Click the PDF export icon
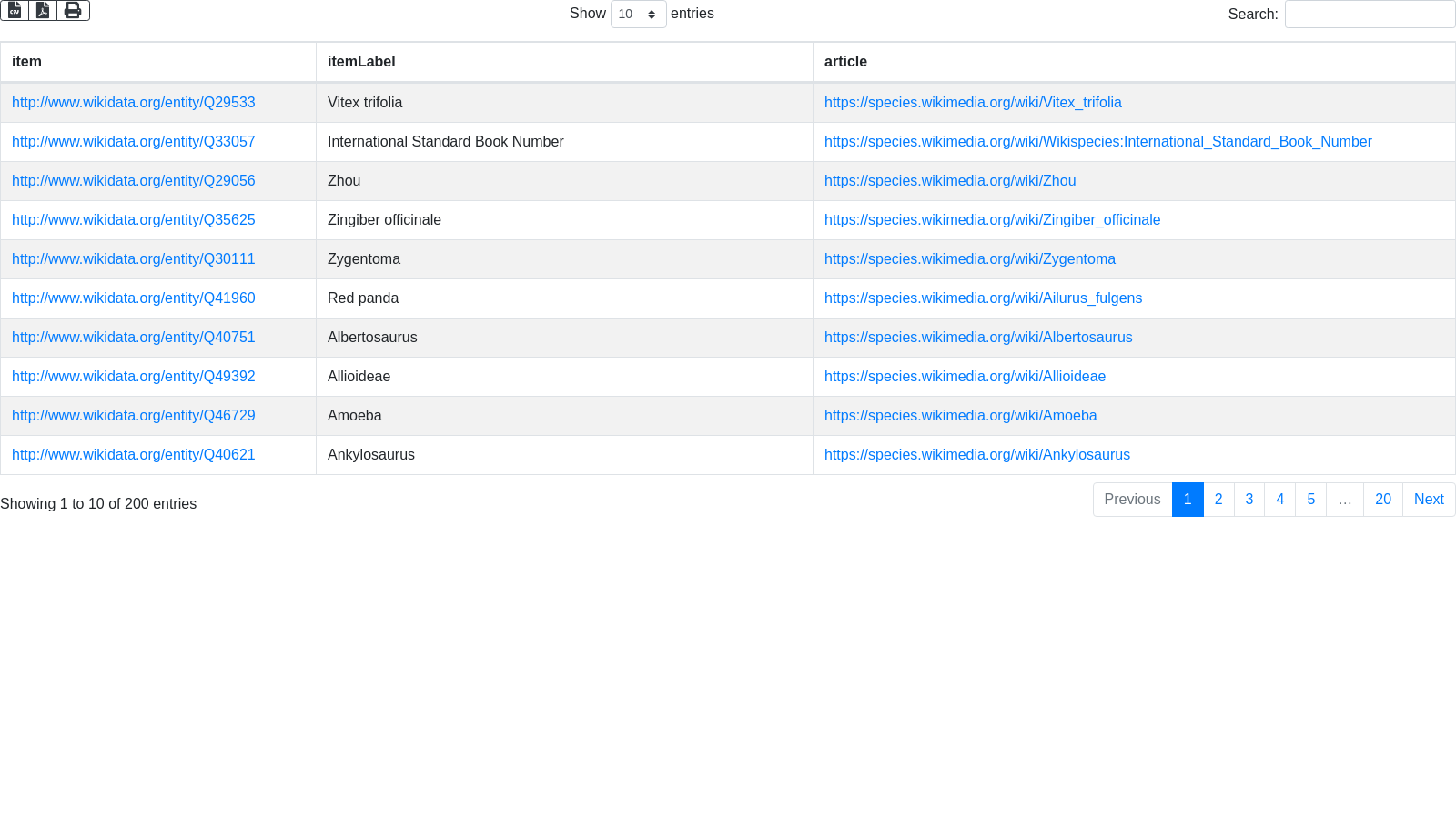This screenshot has width=1456, height=819. pyautogui.click(x=43, y=11)
